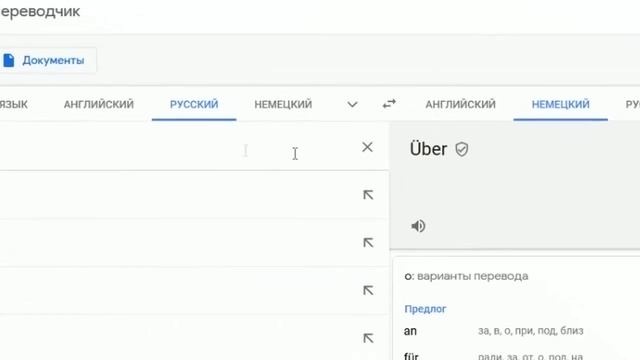
Task: Insert fourth suggestion using its arrow icon
Action: point(368,338)
